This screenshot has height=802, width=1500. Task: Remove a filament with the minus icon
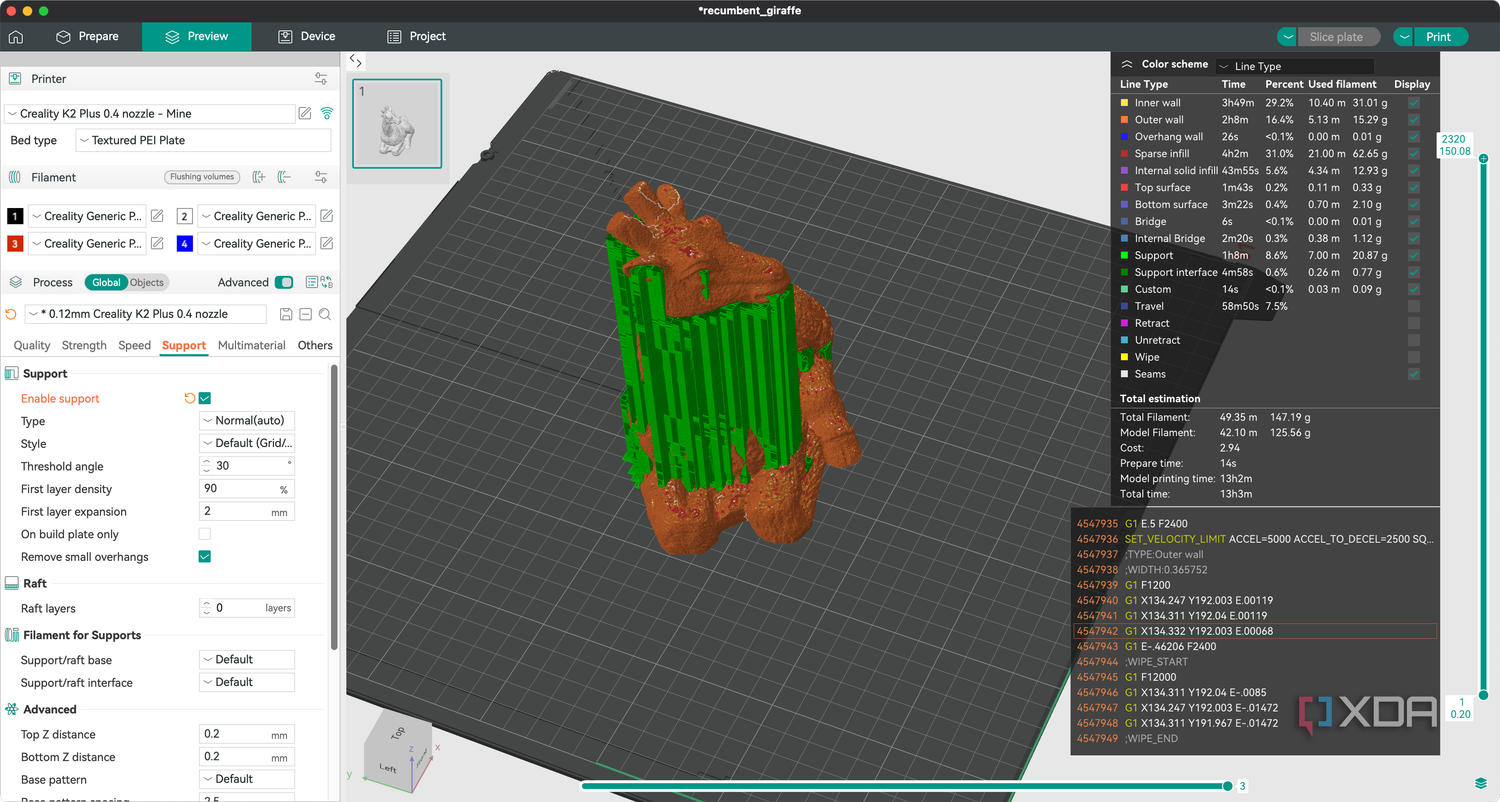click(284, 177)
